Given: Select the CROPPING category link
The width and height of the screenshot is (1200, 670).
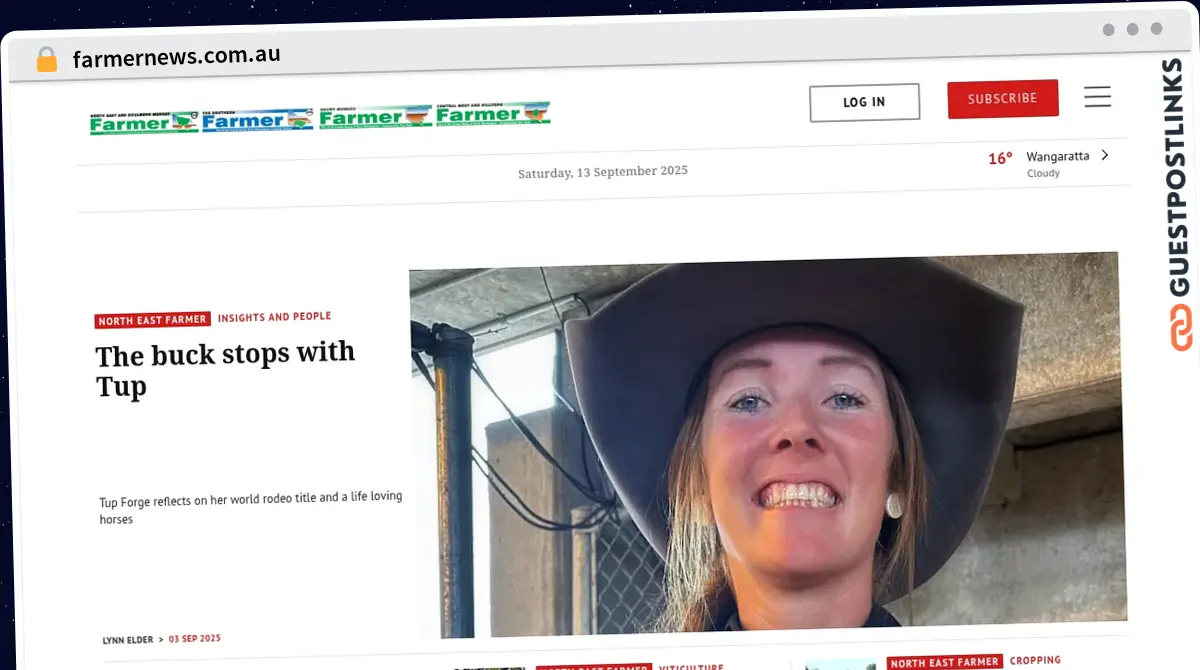Looking at the screenshot, I should (1035, 660).
